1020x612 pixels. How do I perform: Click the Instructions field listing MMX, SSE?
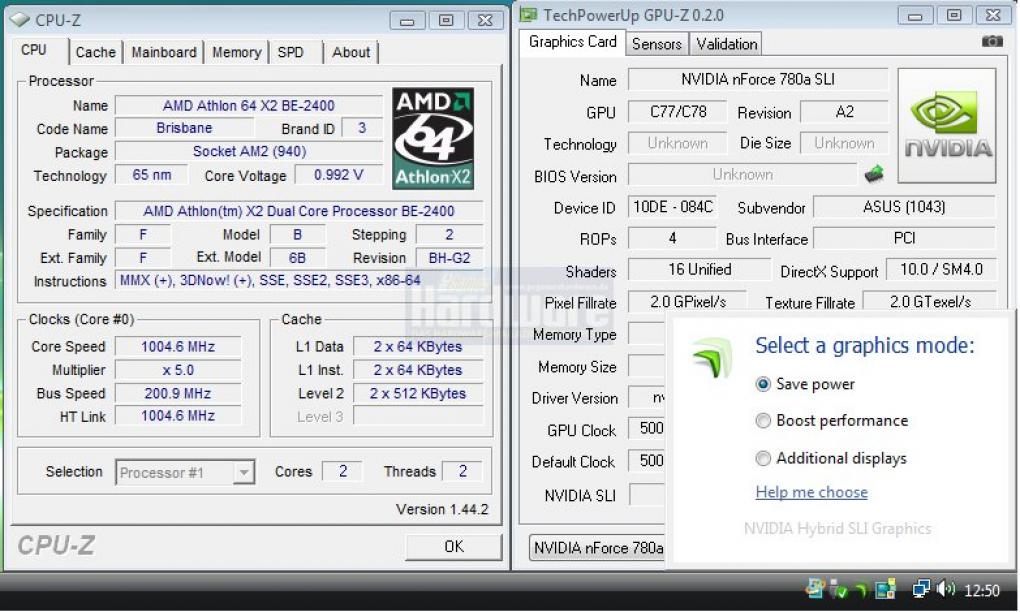[299, 280]
